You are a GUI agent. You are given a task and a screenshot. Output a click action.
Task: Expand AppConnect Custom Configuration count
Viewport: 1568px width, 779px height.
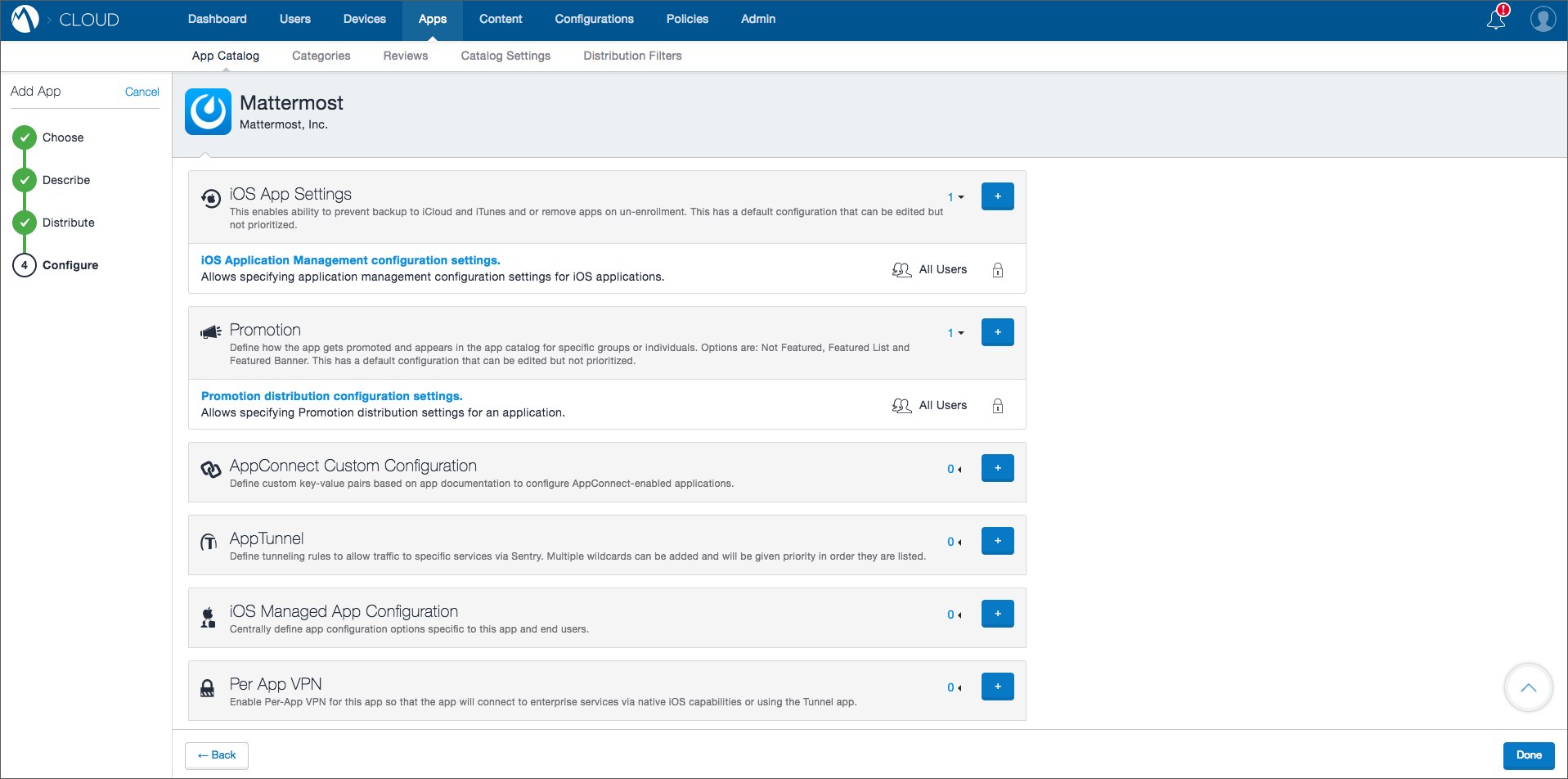coord(955,469)
